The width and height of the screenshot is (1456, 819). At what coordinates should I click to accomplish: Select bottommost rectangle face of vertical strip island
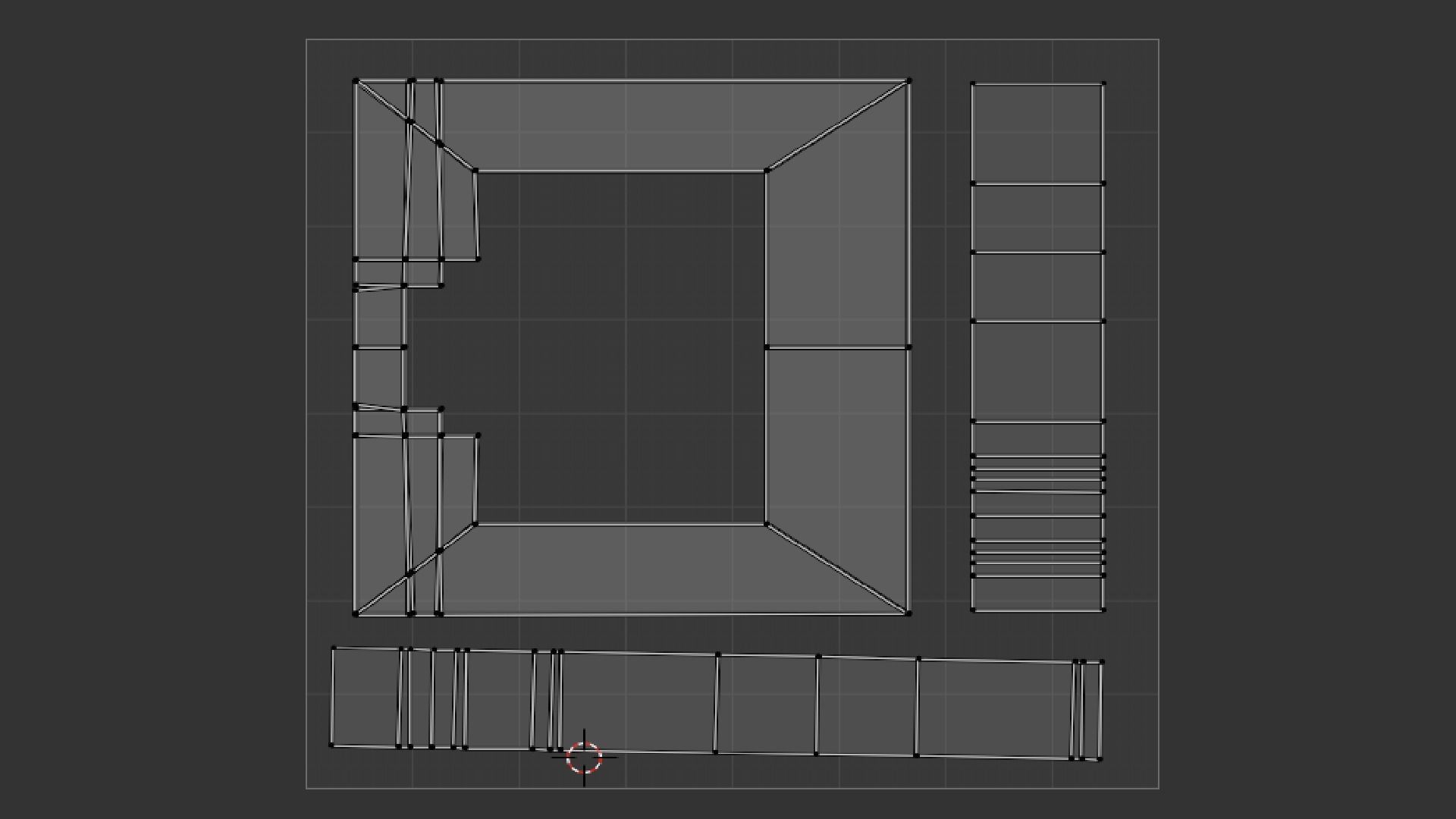pos(1037,593)
